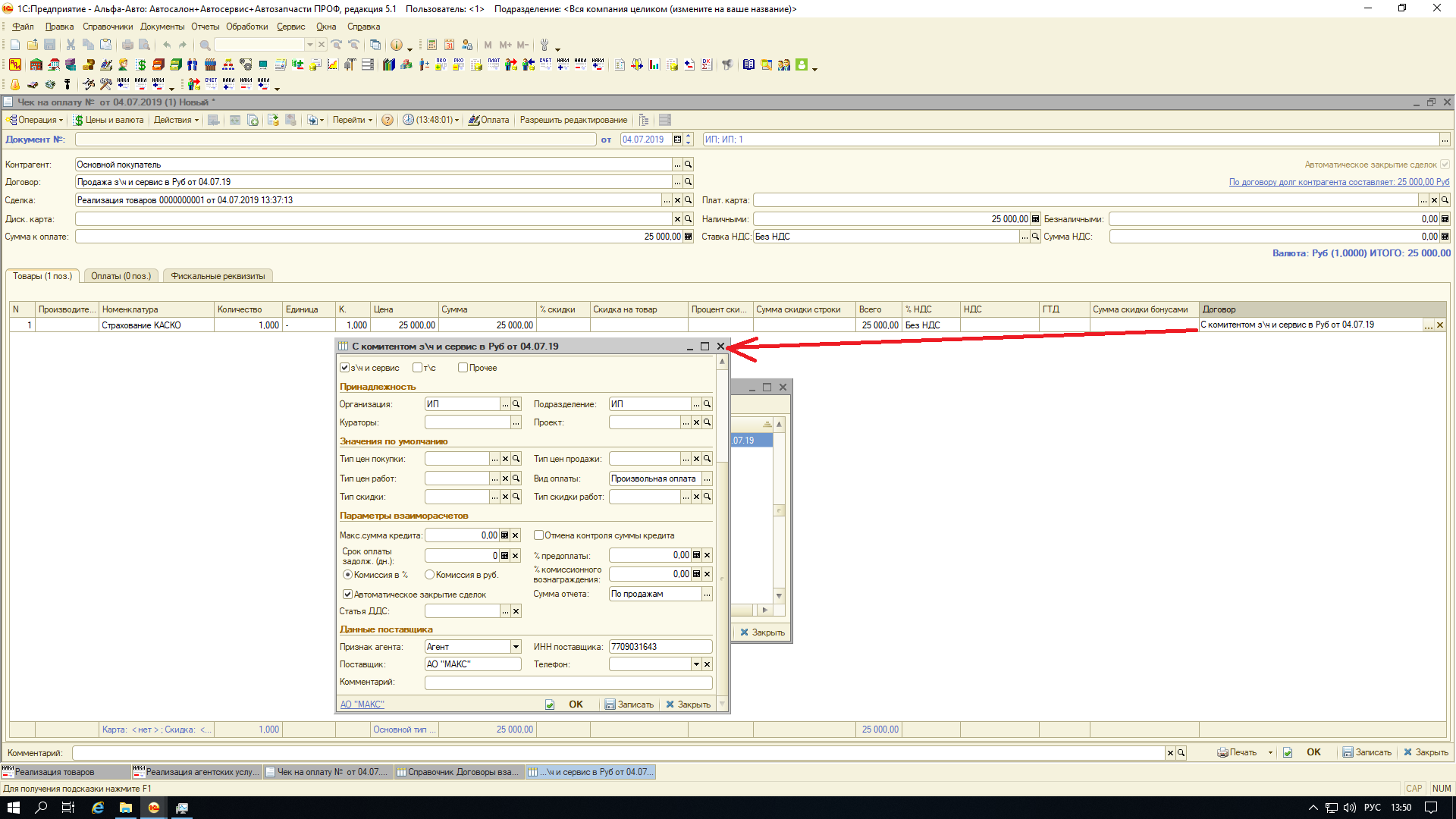Open the Действия dropdown menu

pos(176,120)
